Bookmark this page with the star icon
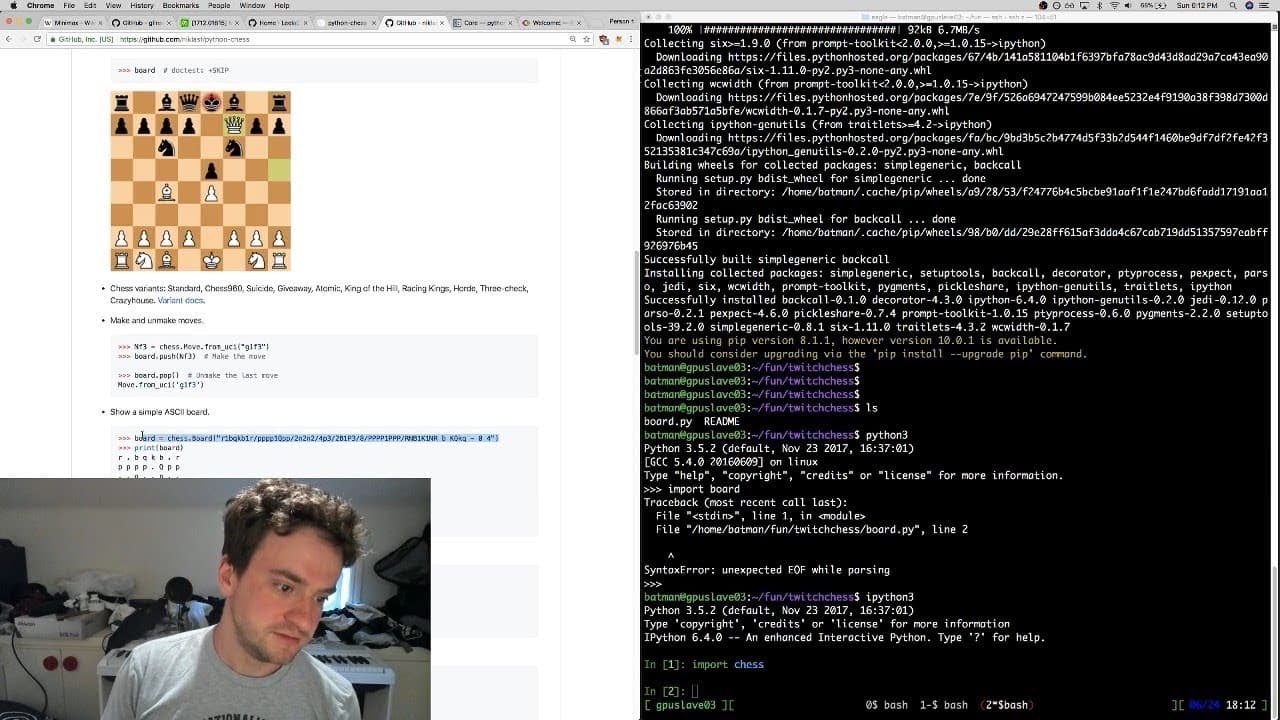 click(x=585, y=39)
